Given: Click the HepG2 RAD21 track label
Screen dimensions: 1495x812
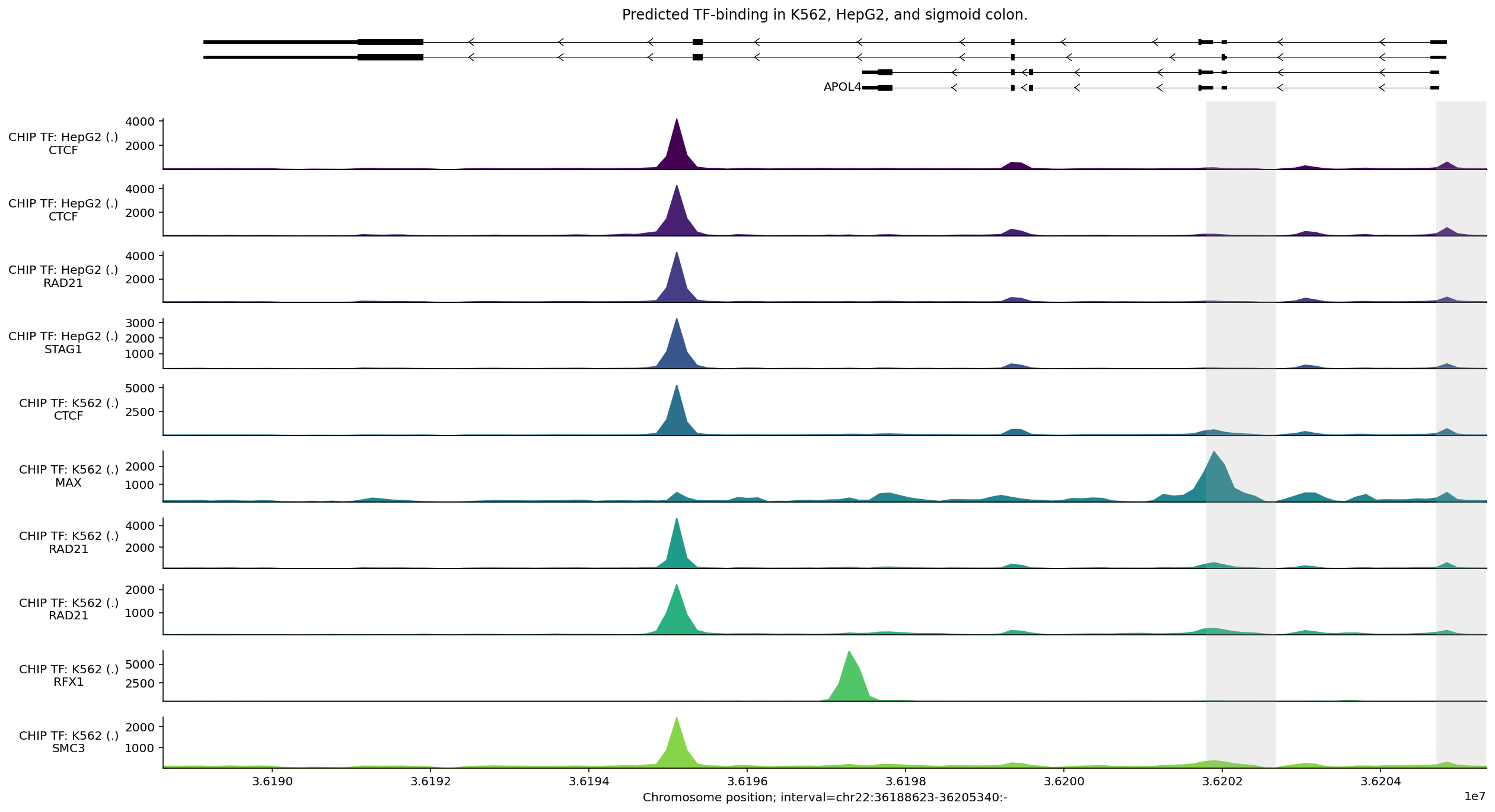Looking at the screenshot, I should click(63, 276).
